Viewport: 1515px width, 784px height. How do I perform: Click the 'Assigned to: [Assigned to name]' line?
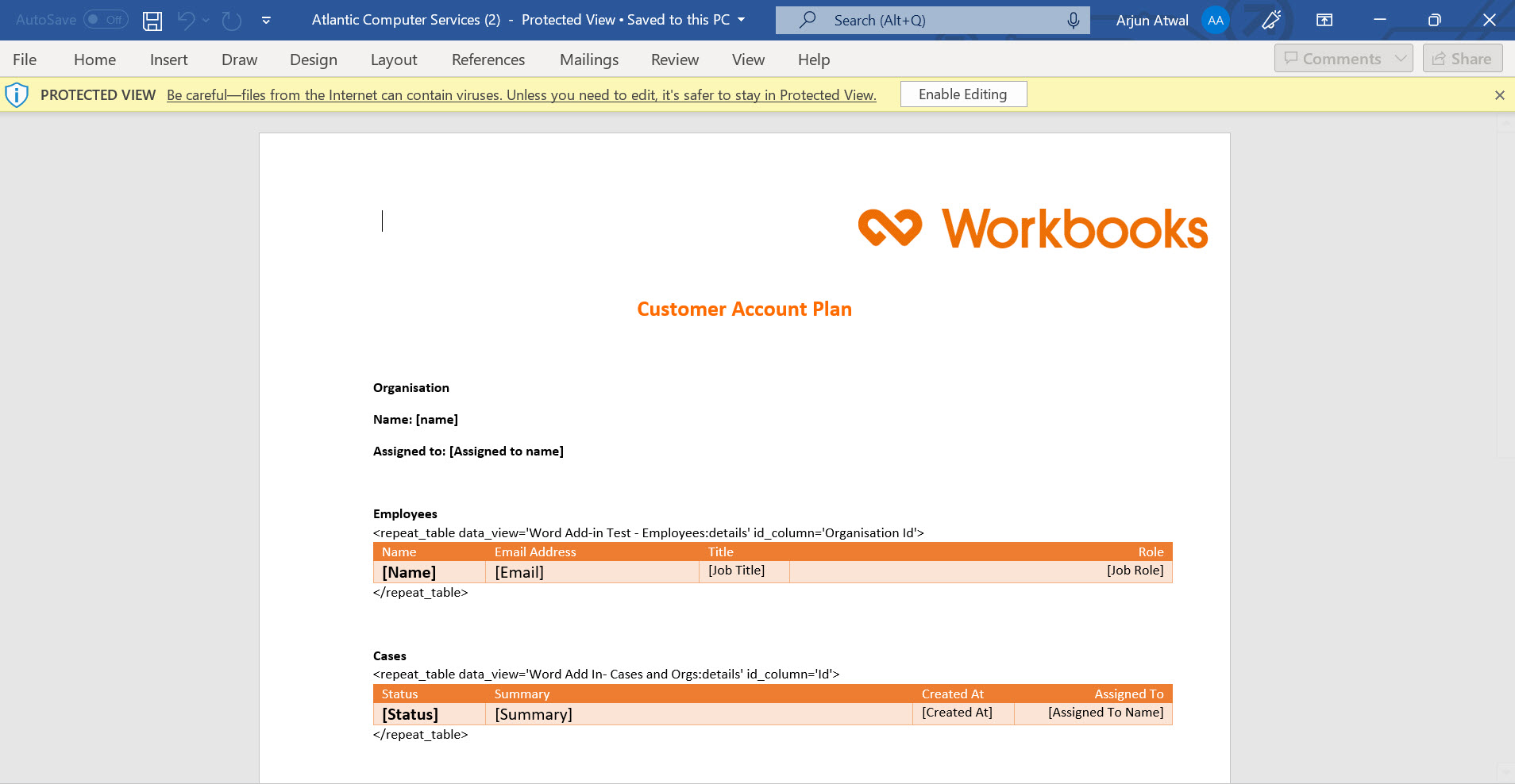click(468, 452)
